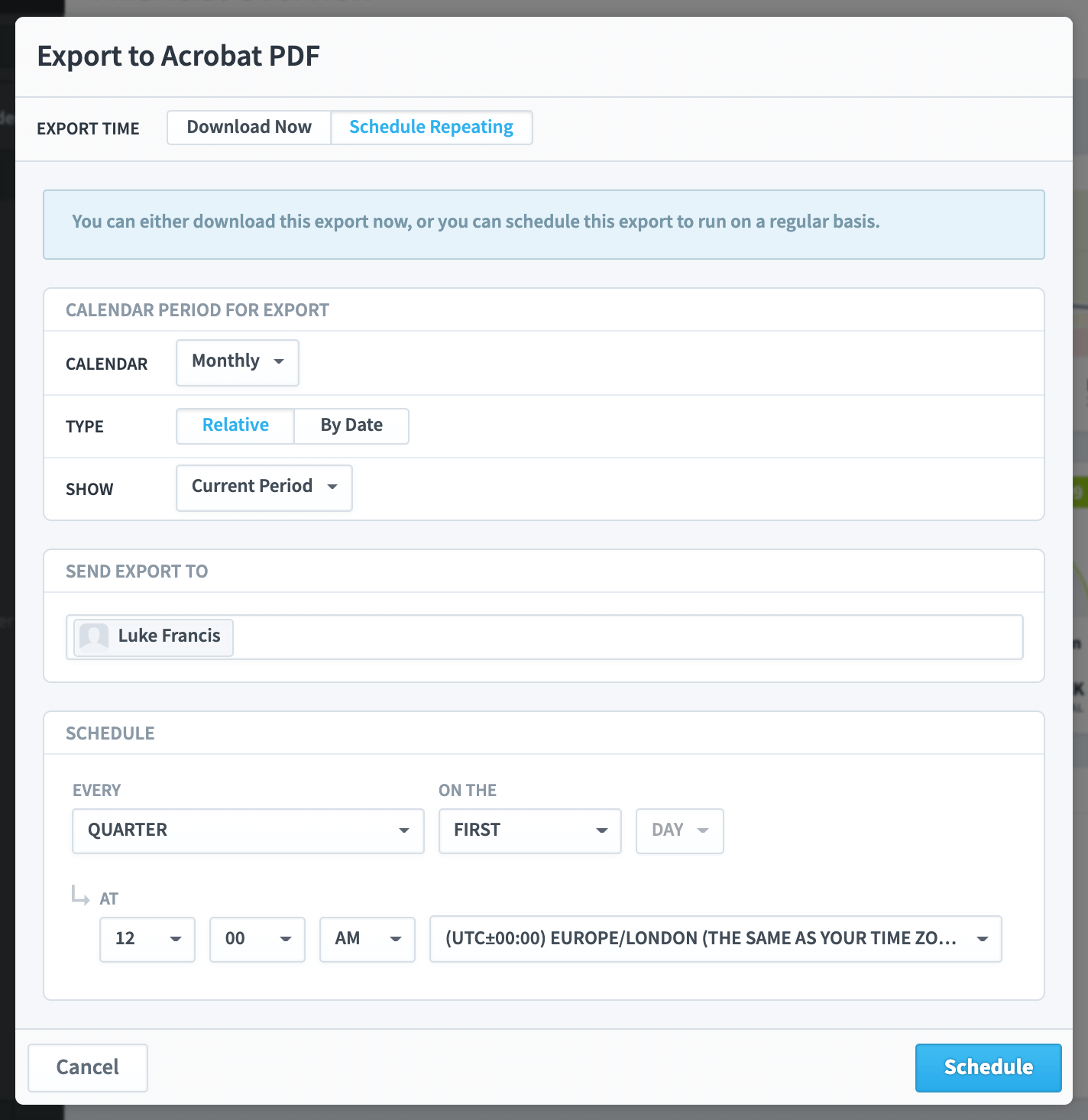Open the Monthly calendar dropdown
The image size is (1088, 1120).
238,362
